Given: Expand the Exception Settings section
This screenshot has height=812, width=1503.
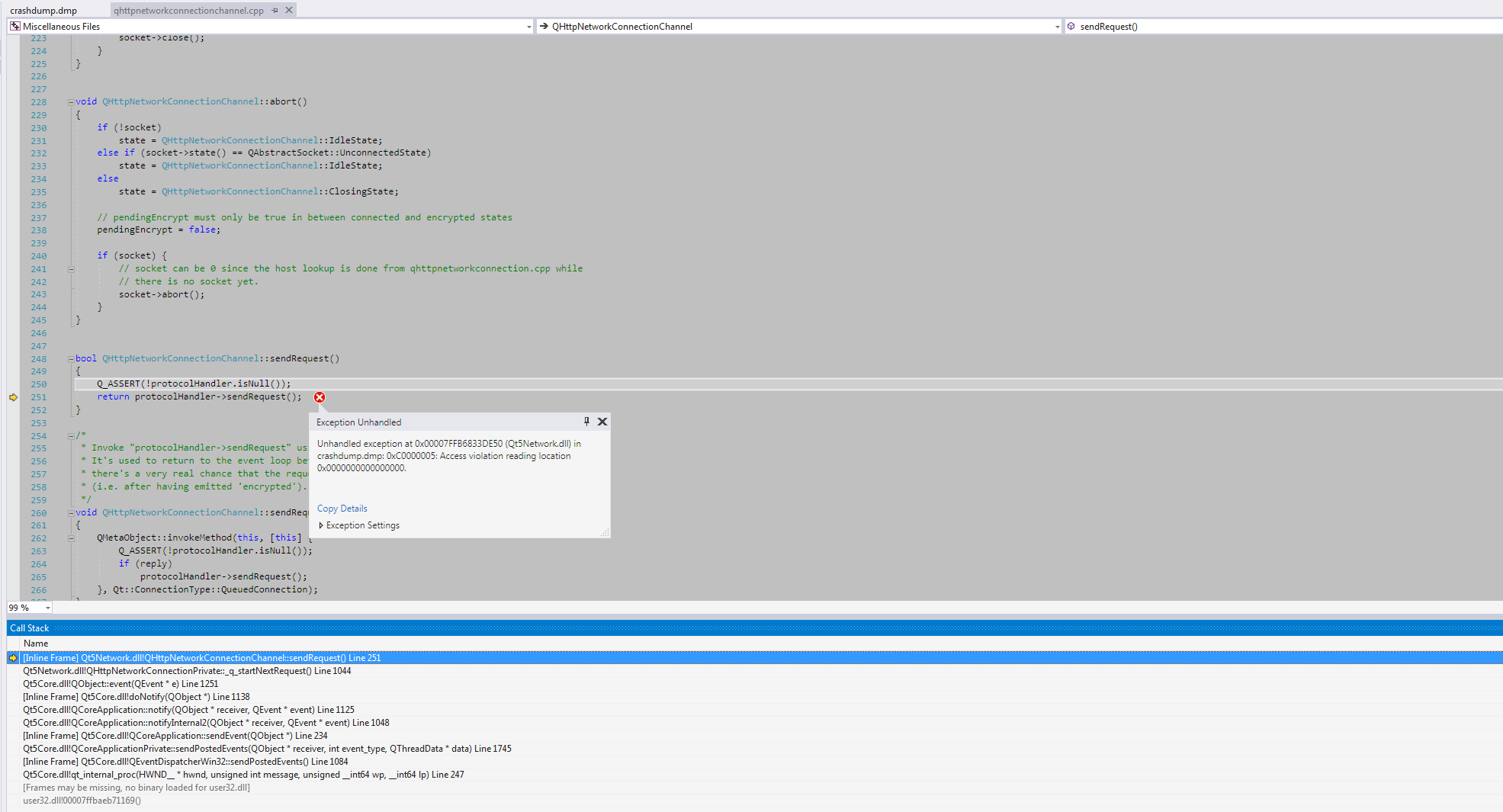Looking at the screenshot, I should point(321,525).
